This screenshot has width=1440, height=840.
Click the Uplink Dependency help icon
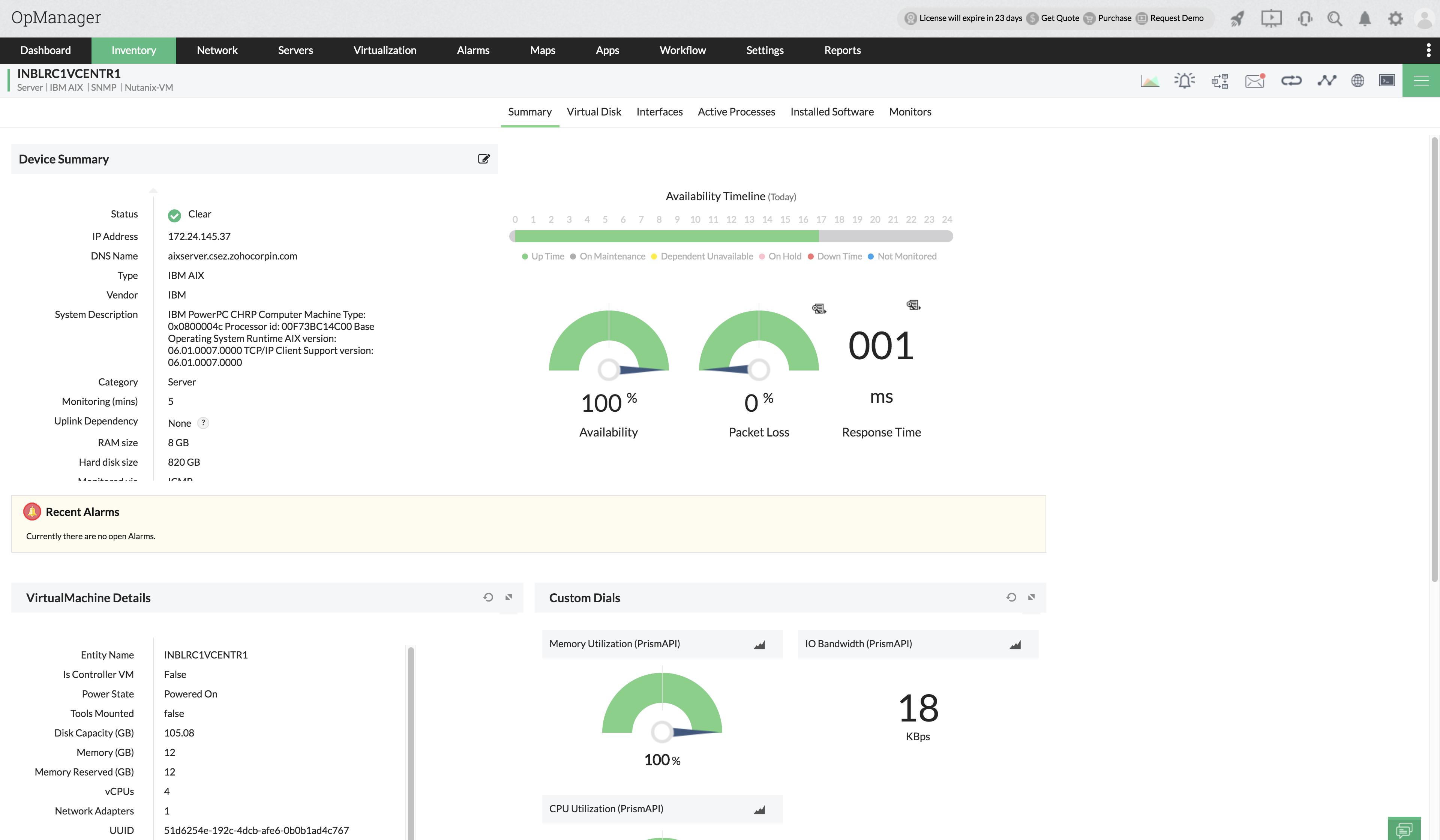pos(203,423)
